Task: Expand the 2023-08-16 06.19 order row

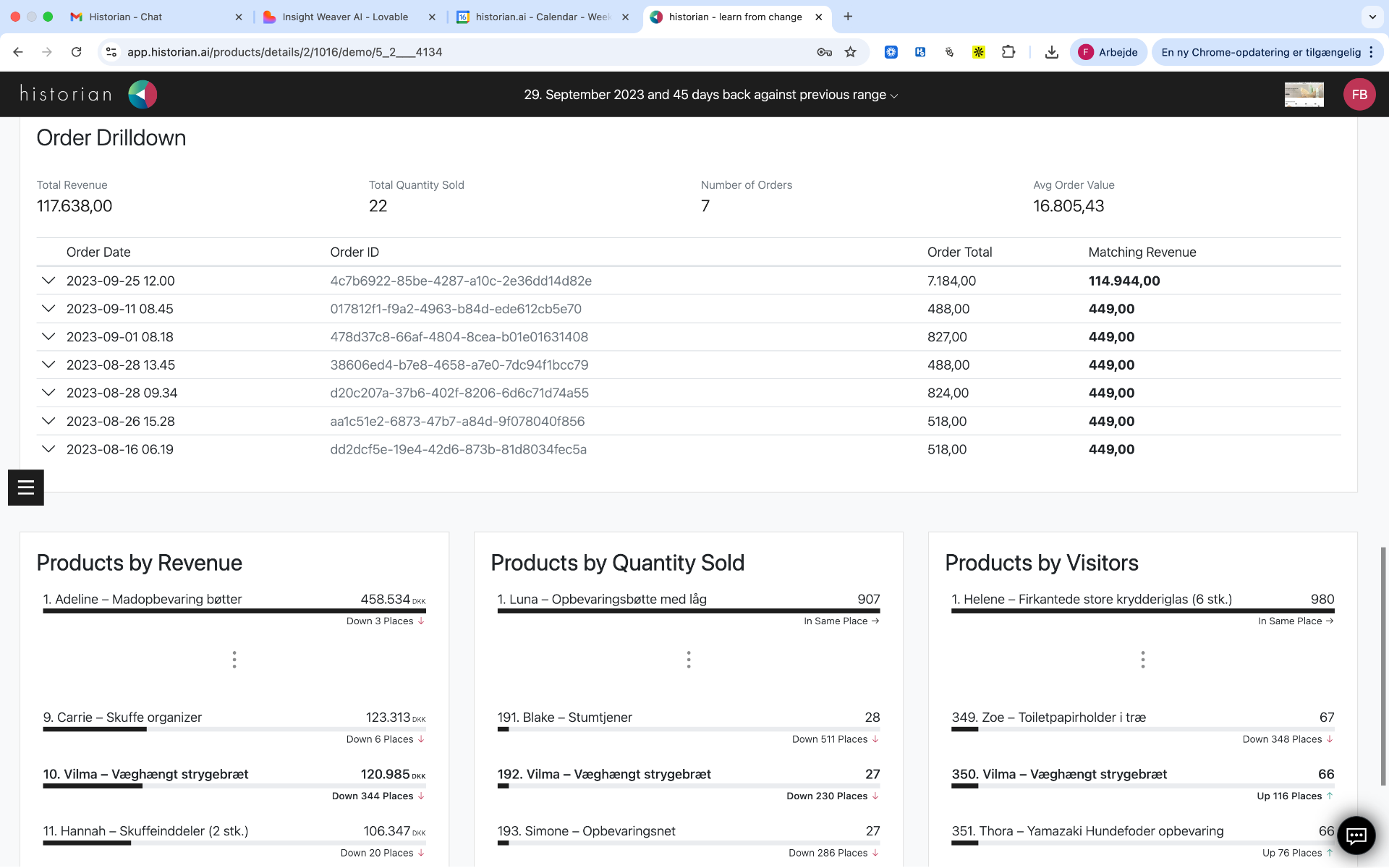Action: 48,449
